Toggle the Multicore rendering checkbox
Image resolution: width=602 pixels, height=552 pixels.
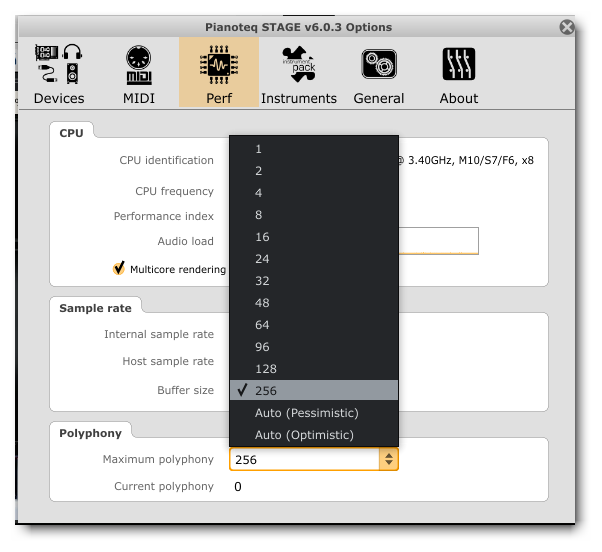[119, 268]
